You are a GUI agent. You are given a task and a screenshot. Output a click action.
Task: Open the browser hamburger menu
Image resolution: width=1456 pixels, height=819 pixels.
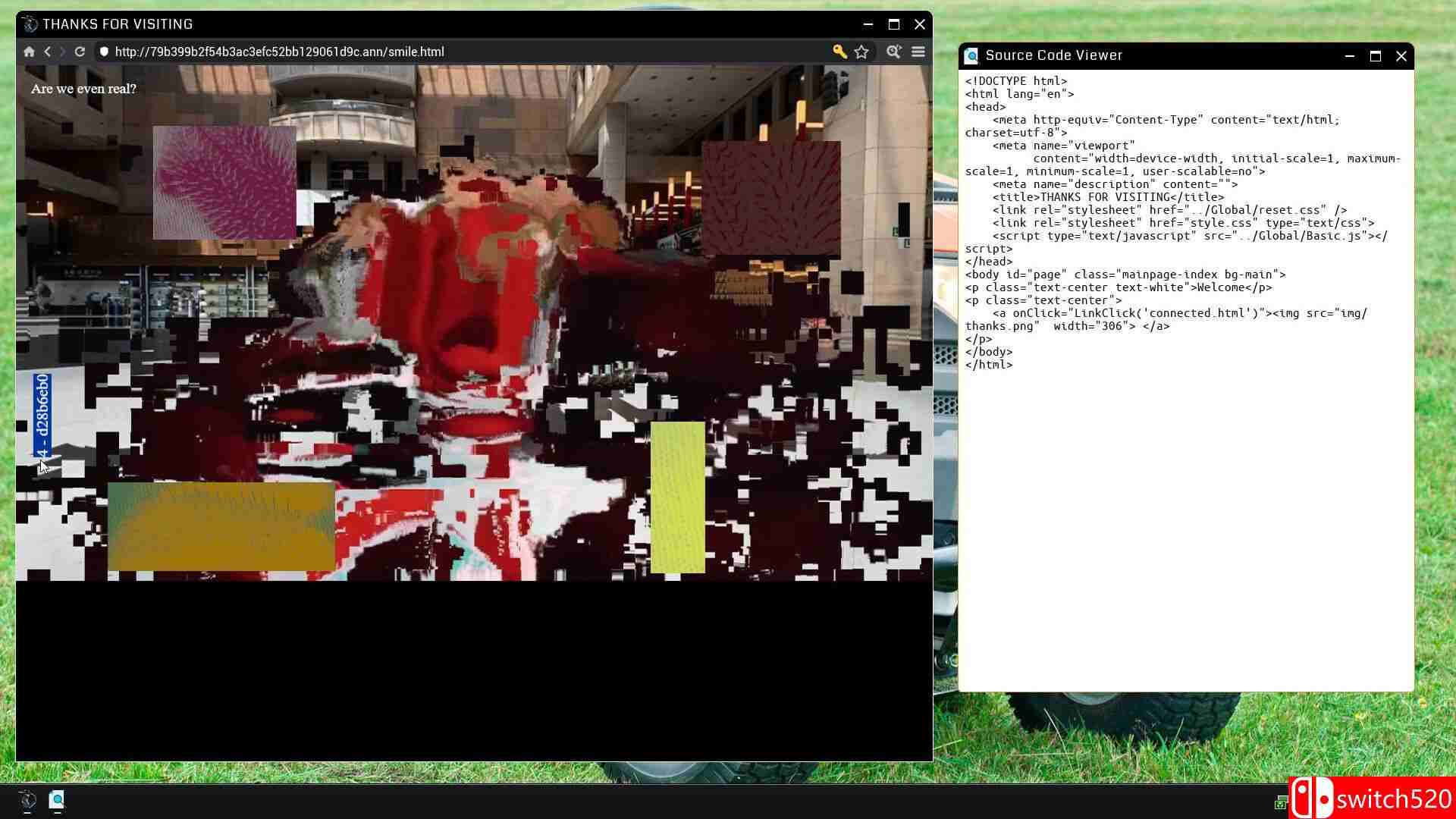[x=918, y=52]
